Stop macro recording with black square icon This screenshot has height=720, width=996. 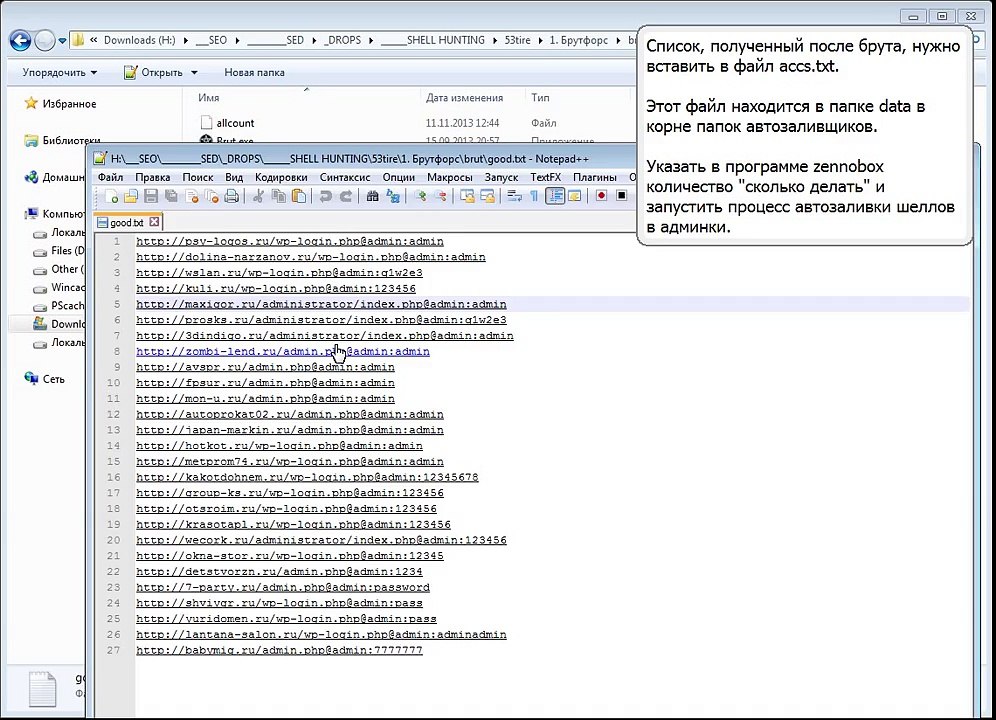621,196
